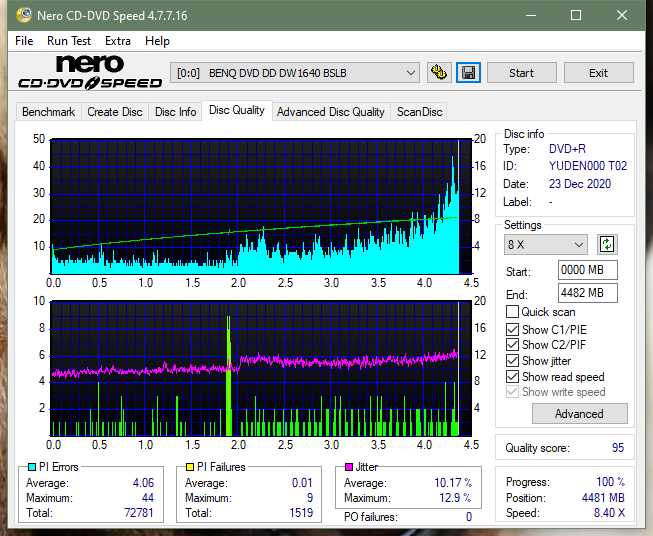Minimize the Nero CD-DVD Speed window
Screen dimensions: 653x536
tap(531, 15)
